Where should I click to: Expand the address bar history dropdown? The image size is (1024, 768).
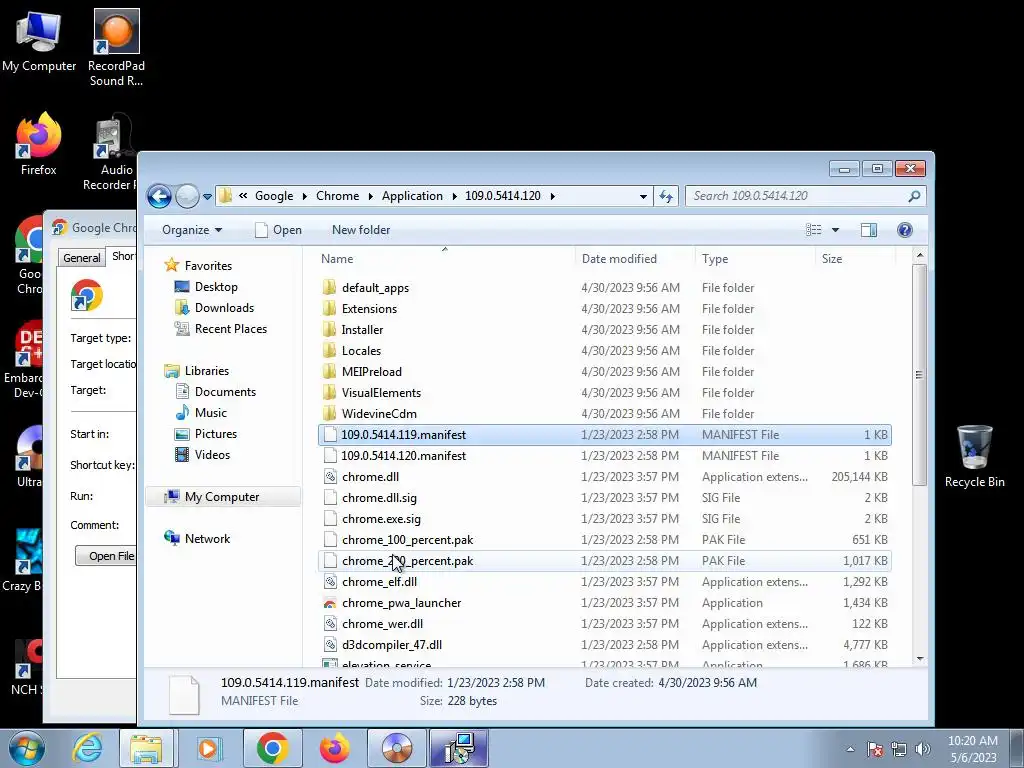pos(643,197)
